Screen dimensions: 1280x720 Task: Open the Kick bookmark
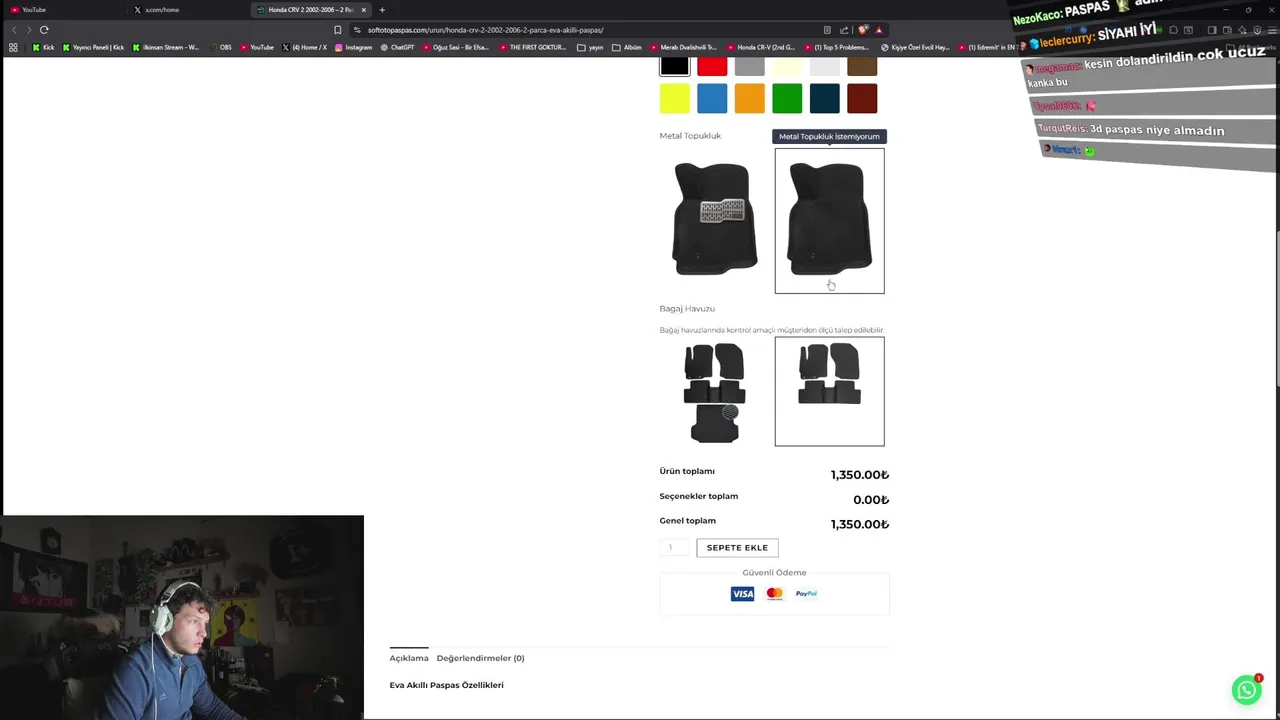[43, 47]
